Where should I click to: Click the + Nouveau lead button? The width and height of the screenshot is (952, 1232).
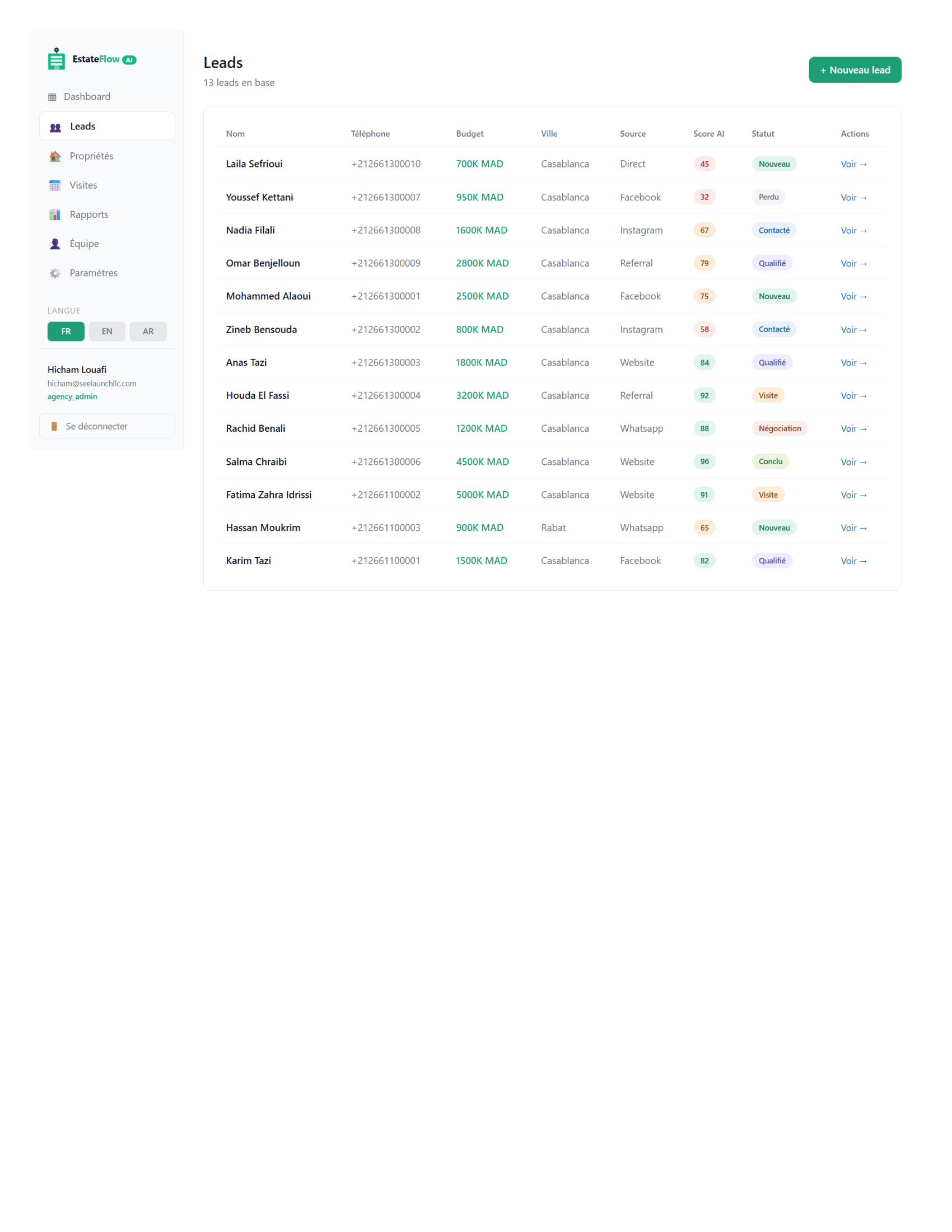tap(855, 70)
